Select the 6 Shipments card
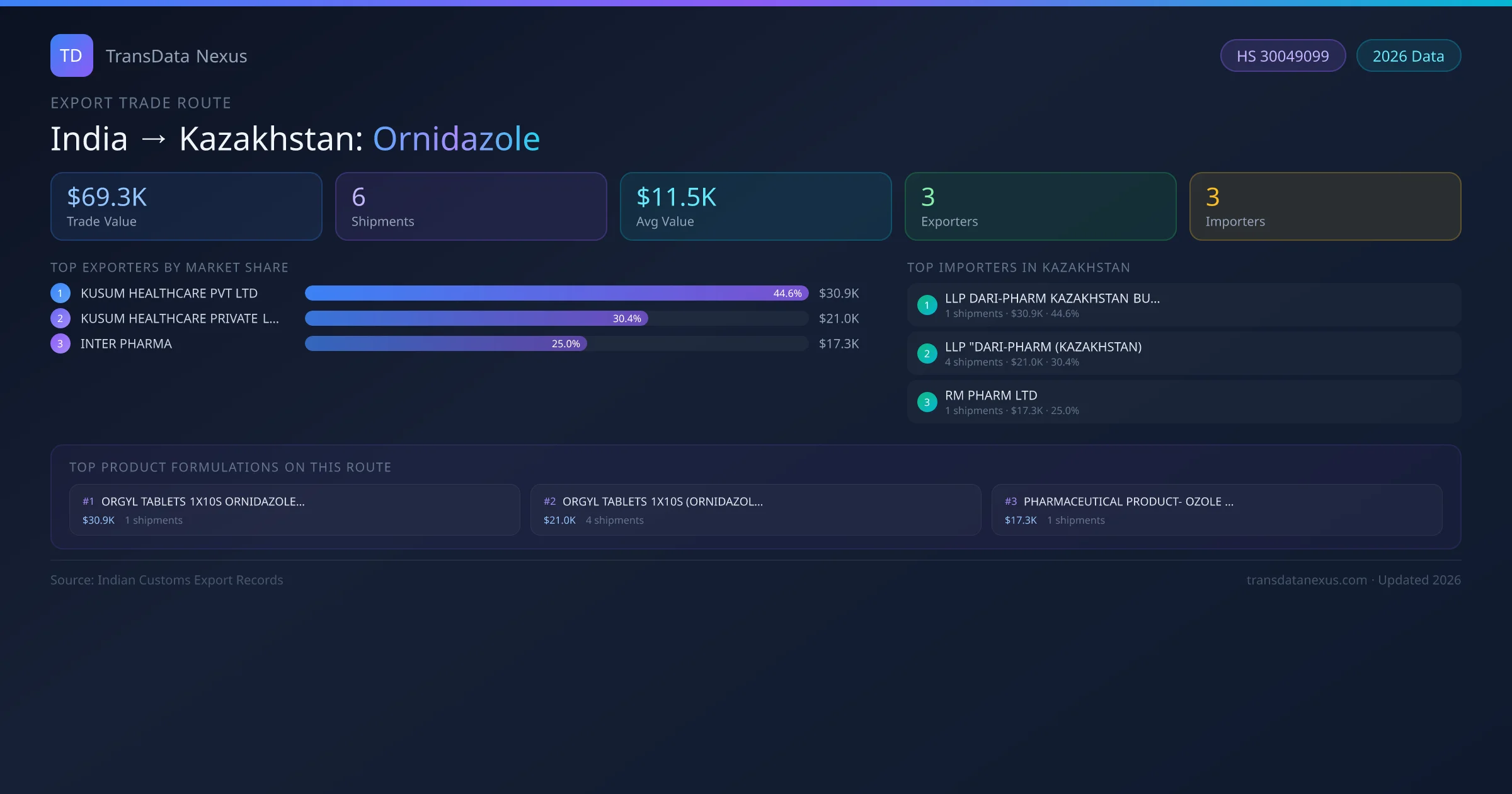The height and width of the screenshot is (794, 1512). click(471, 207)
